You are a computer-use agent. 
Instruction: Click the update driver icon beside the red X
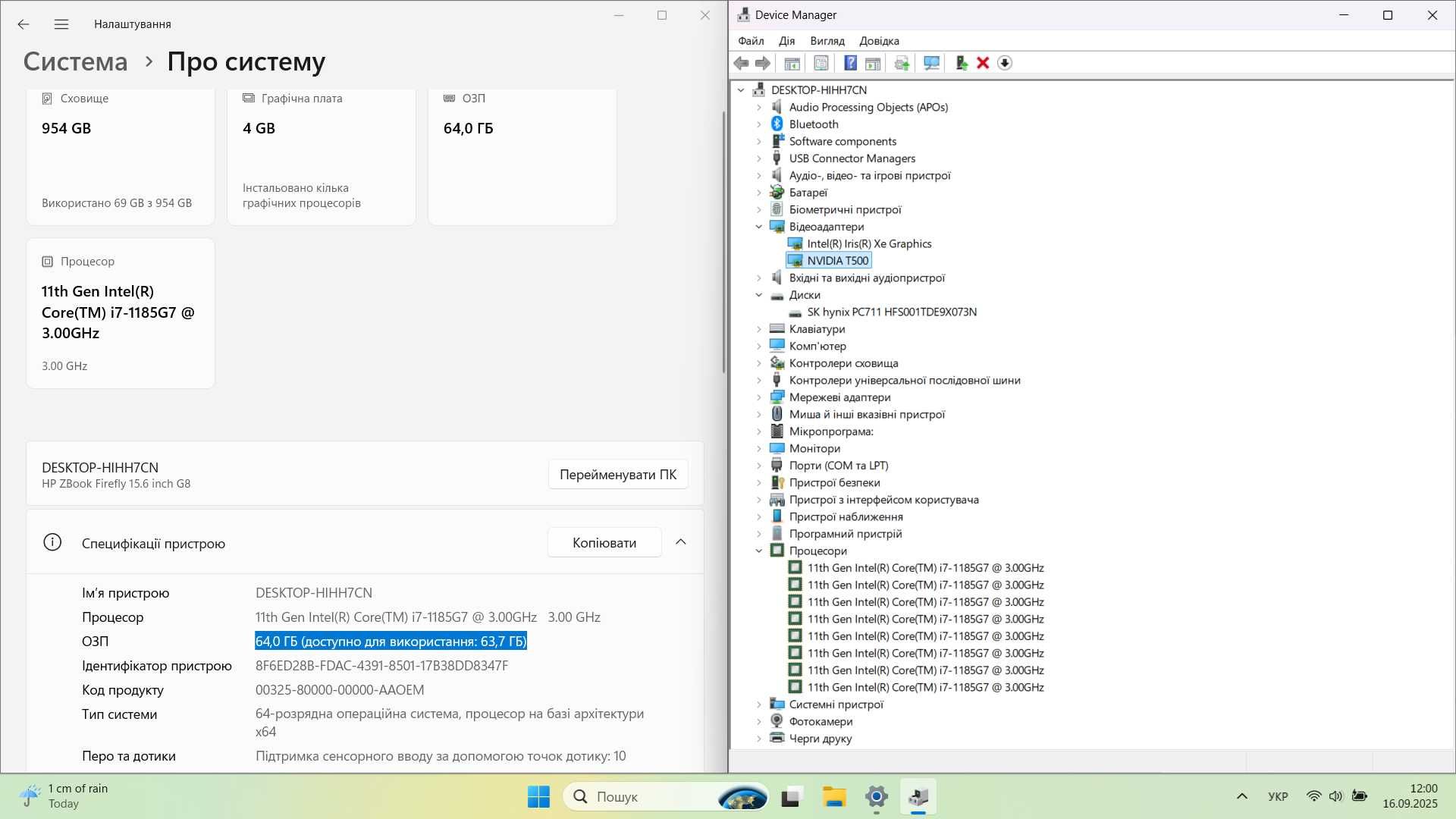tap(961, 64)
